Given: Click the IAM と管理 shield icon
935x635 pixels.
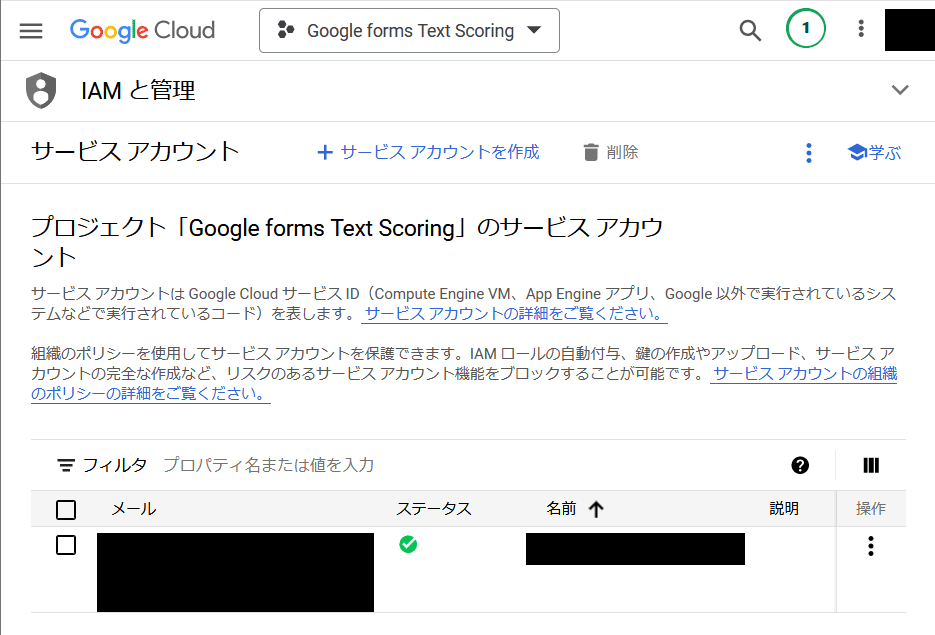Looking at the screenshot, I should pyautogui.click(x=41, y=91).
